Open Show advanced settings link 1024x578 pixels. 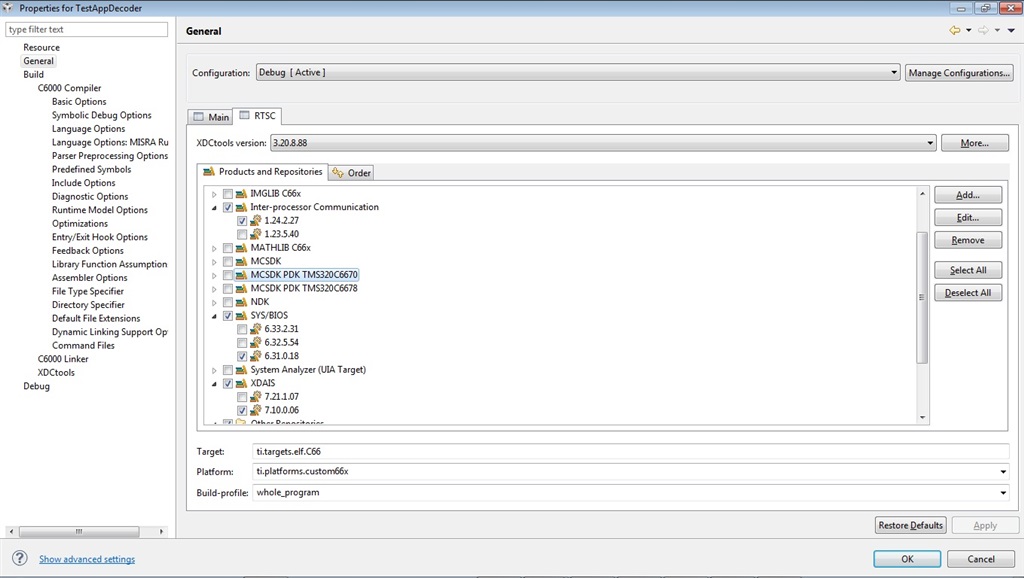(x=87, y=559)
